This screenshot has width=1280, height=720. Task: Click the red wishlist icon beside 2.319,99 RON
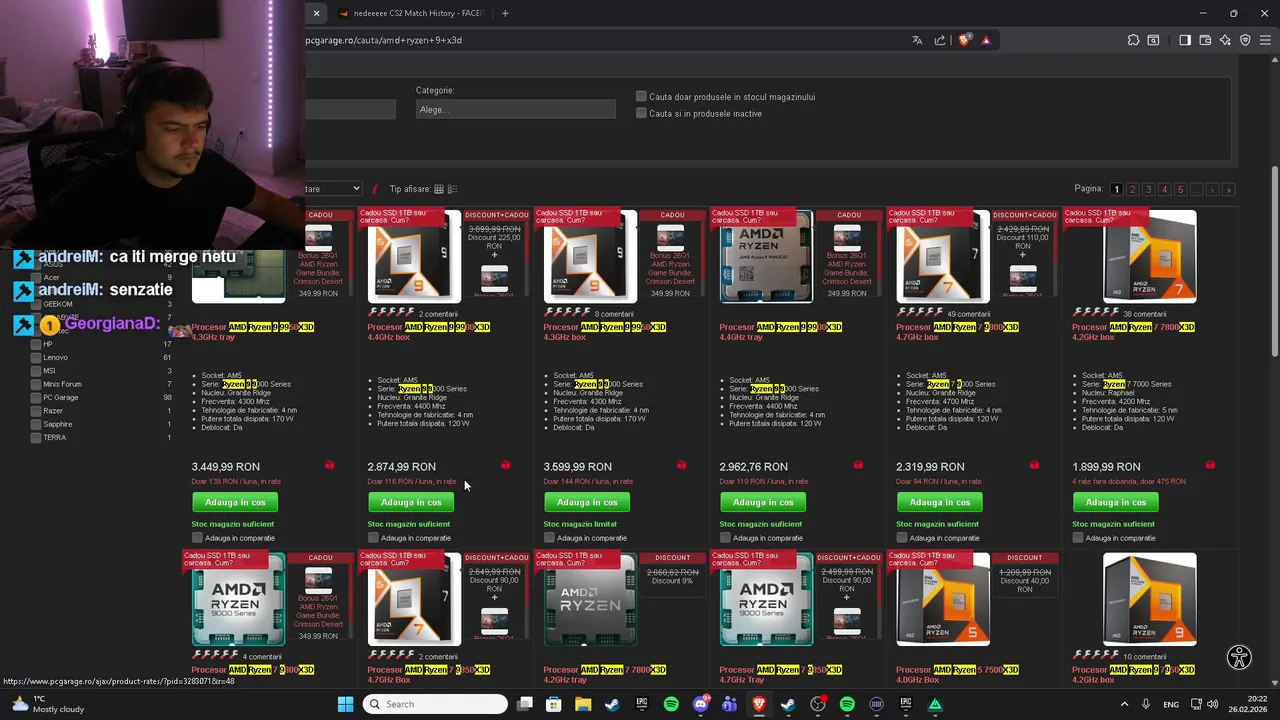tap(1034, 465)
